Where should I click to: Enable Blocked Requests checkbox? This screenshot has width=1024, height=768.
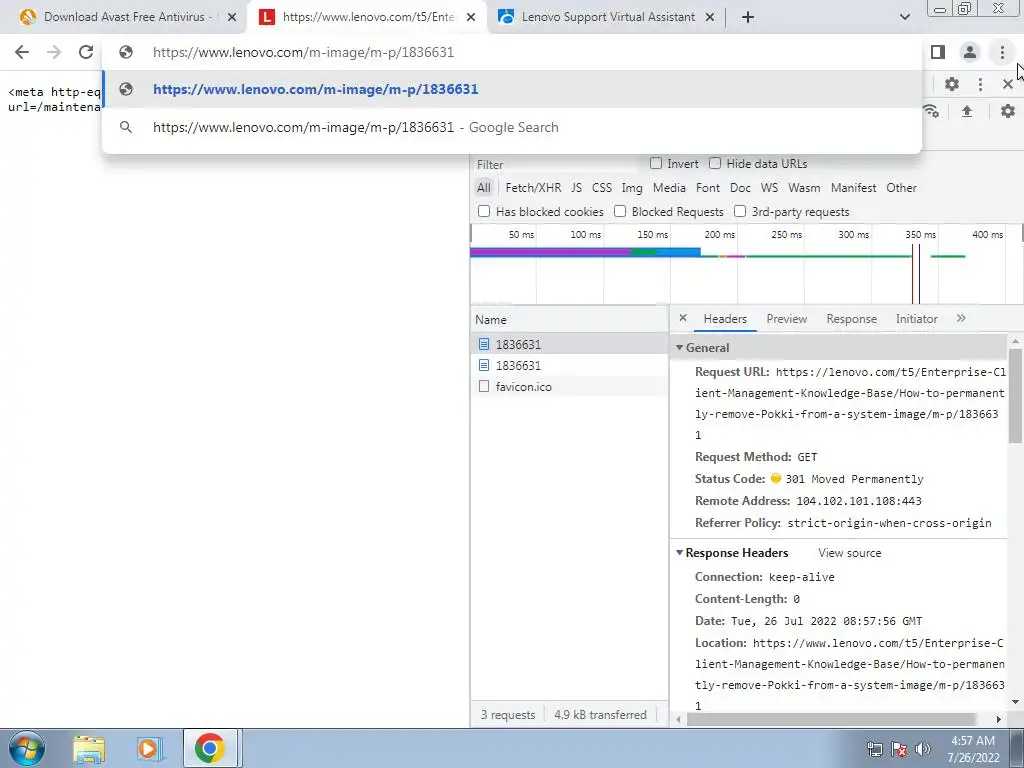(x=620, y=211)
